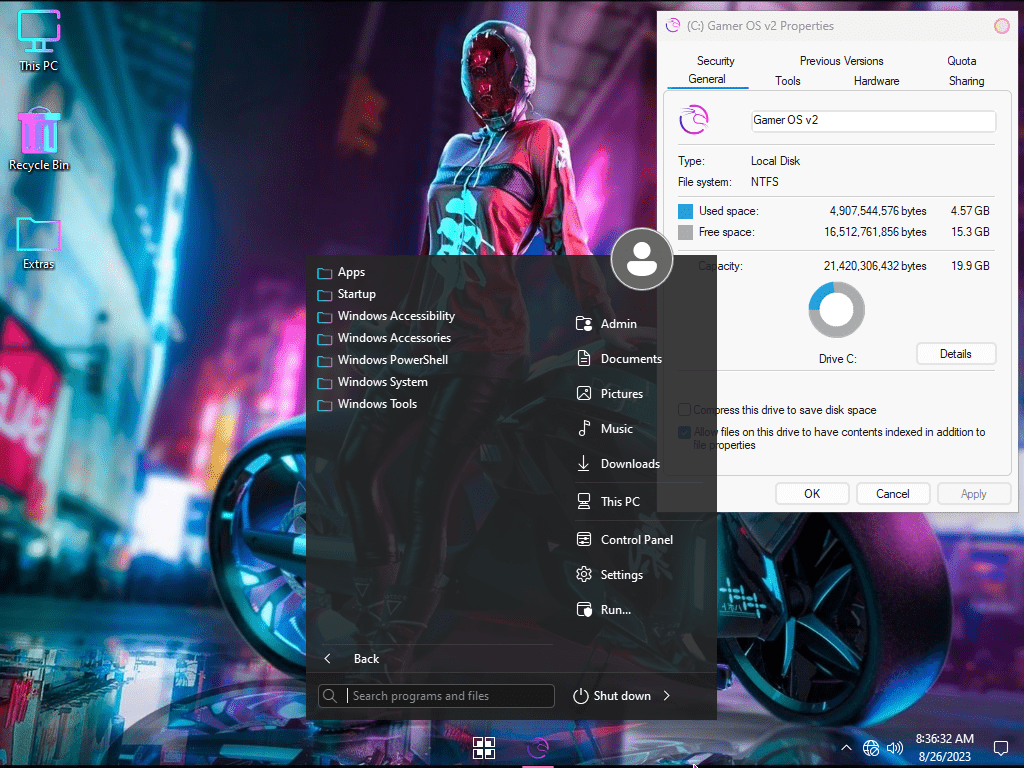Switch to Tools tab
This screenshot has width=1024, height=768.
click(x=788, y=81)
